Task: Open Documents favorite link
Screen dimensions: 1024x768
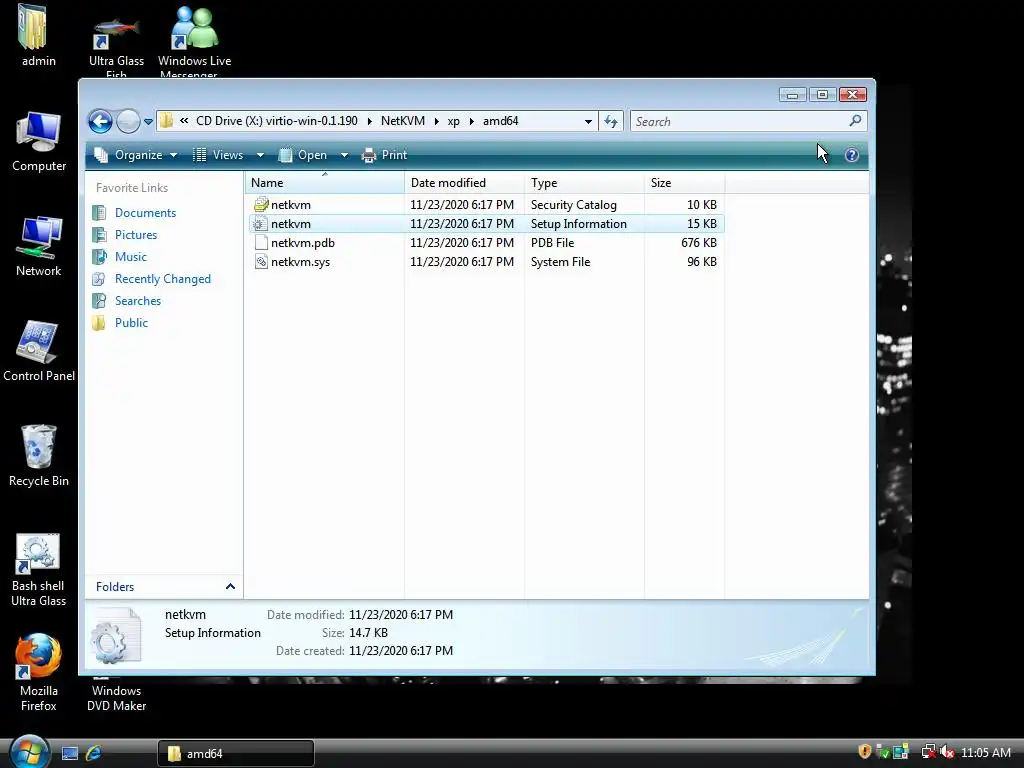Action: 145,213
